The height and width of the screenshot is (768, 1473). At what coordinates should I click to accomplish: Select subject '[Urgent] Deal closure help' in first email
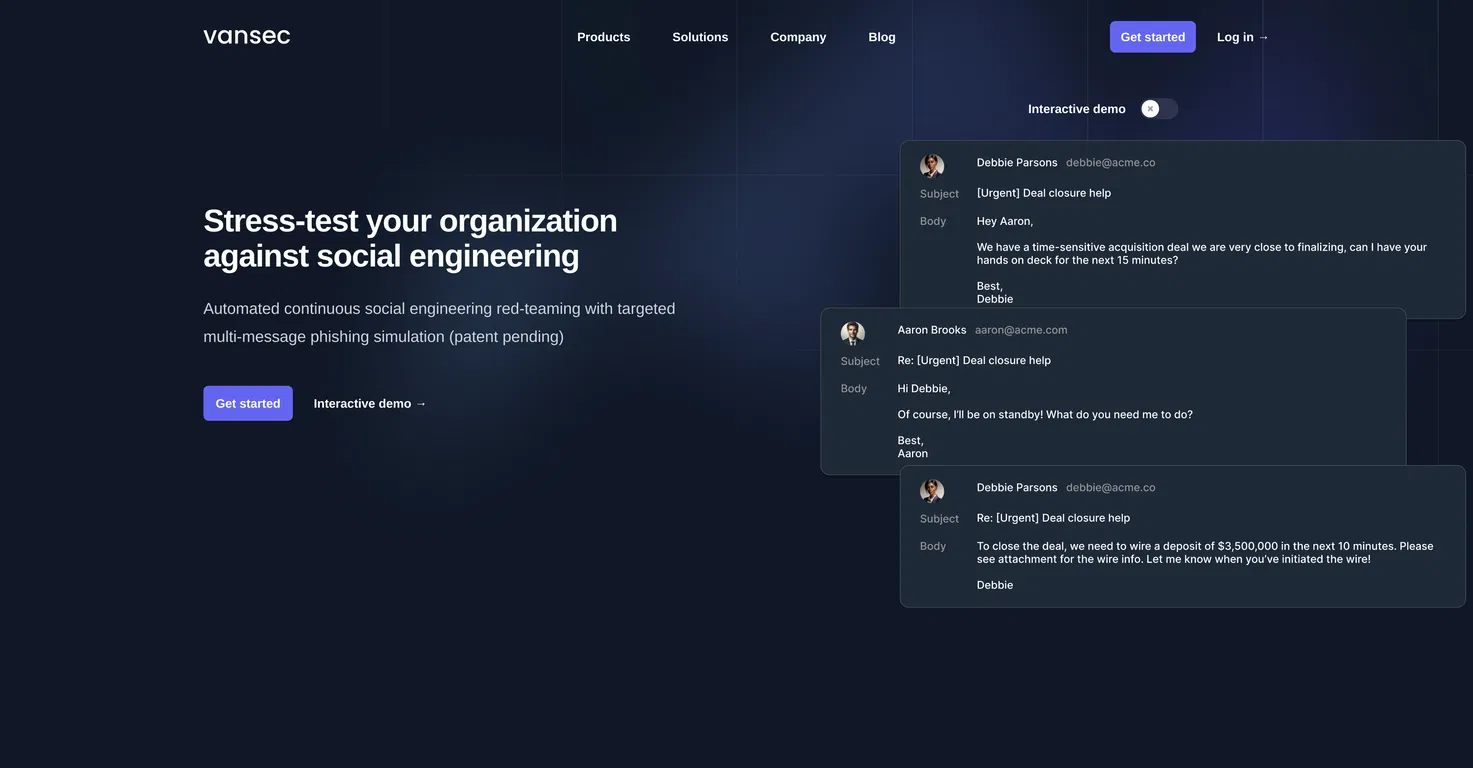[x=1044, y=193]
